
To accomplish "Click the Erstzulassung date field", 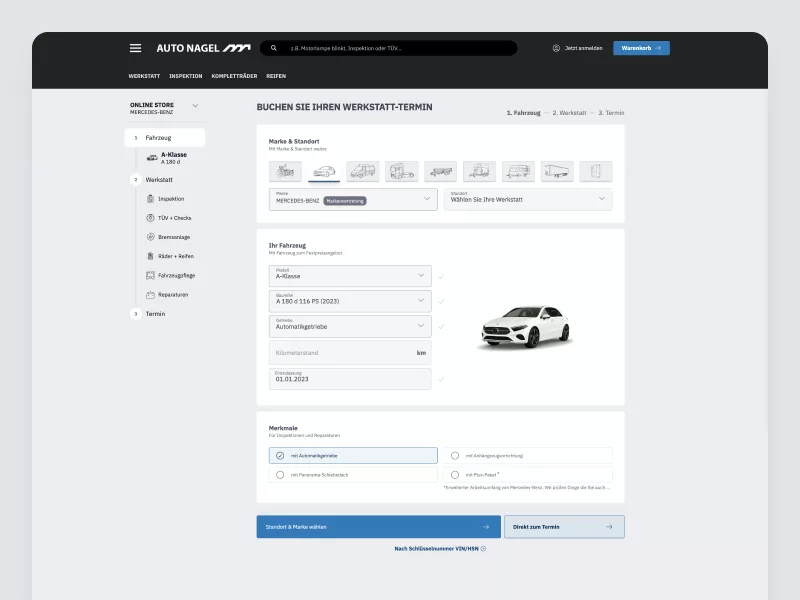I will [x=350, y=379].
